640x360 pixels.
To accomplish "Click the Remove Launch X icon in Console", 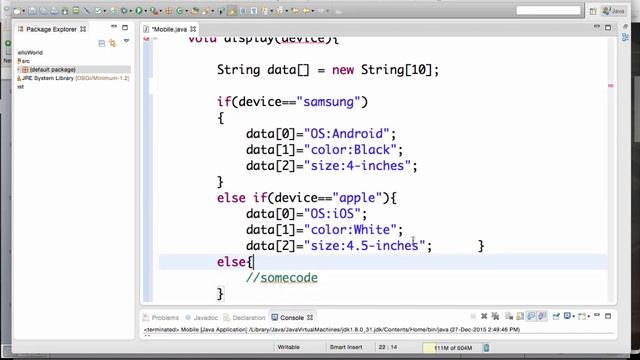I will click(484, 316).
